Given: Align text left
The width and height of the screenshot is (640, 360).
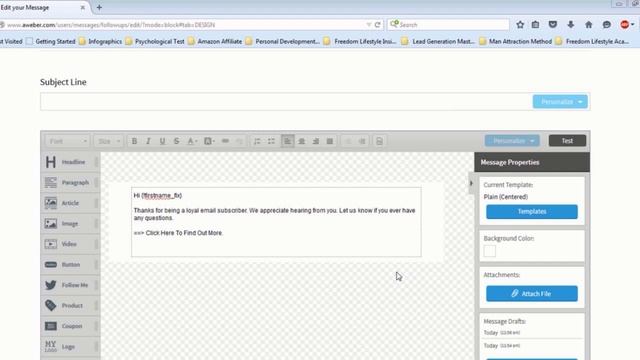Looking at the screenshot, I should coord(287,141).
